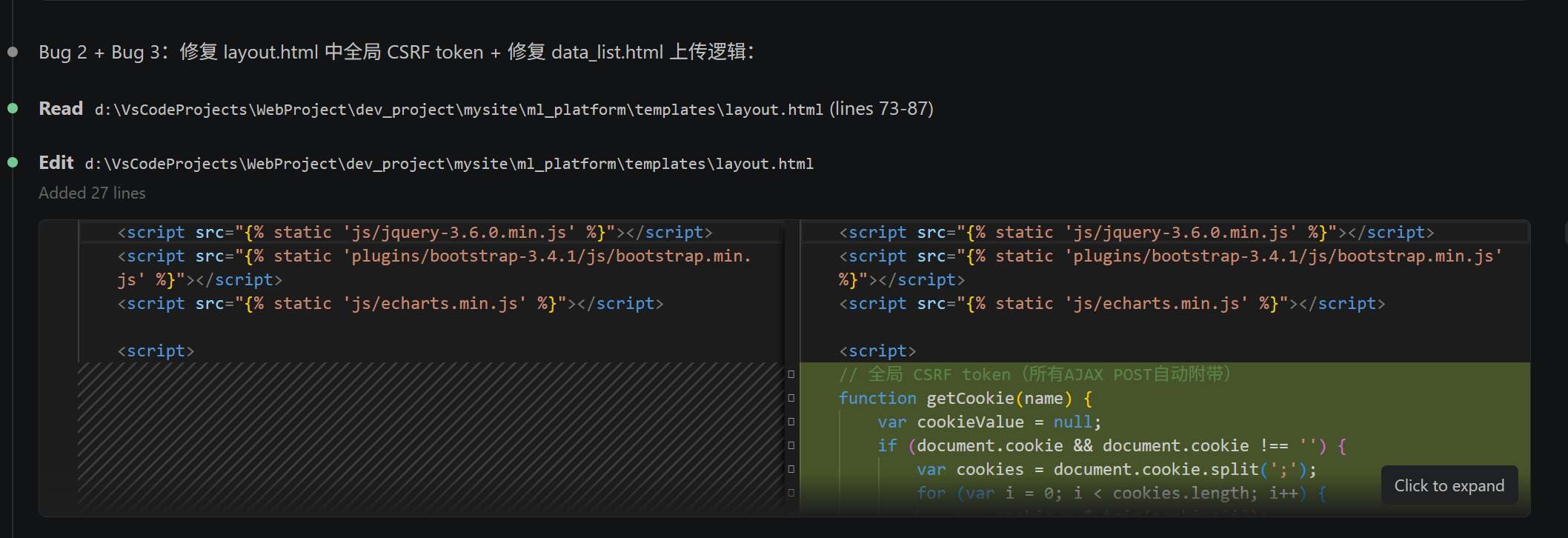This screenshot has width=1568, height=538.
Task: Click the 'for (var i = 0' loop line
Action: [x=1121, y=494]
